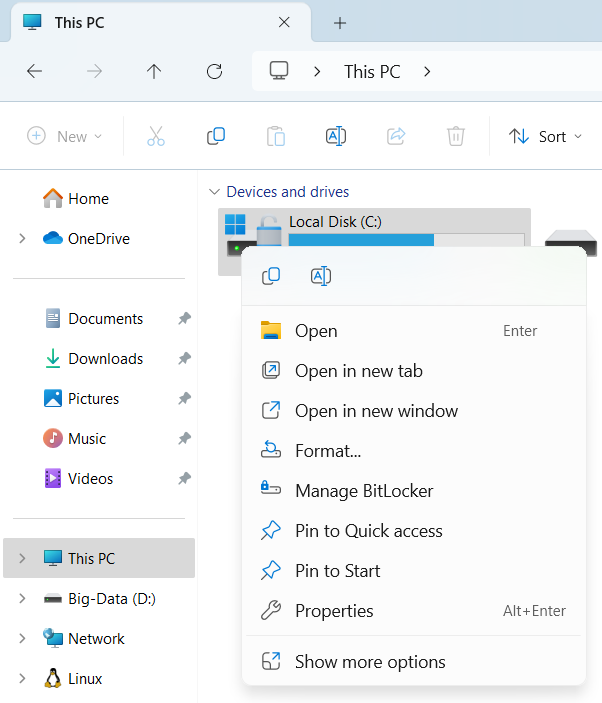
Task: Select Manage BitLocker
Action: 414,490
